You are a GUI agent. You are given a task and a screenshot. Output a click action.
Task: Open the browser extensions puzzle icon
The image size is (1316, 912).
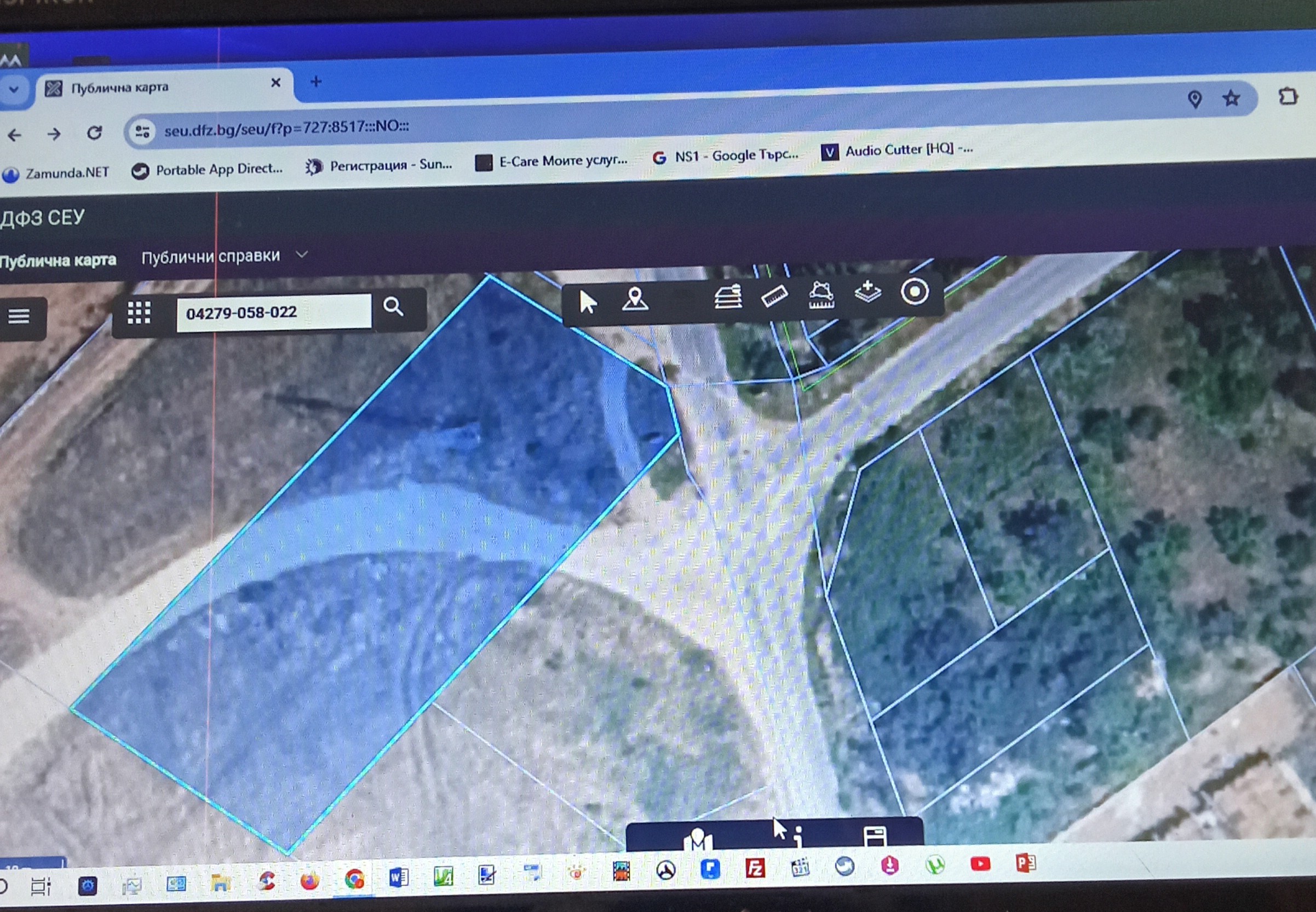click(x=1288, y=96)
